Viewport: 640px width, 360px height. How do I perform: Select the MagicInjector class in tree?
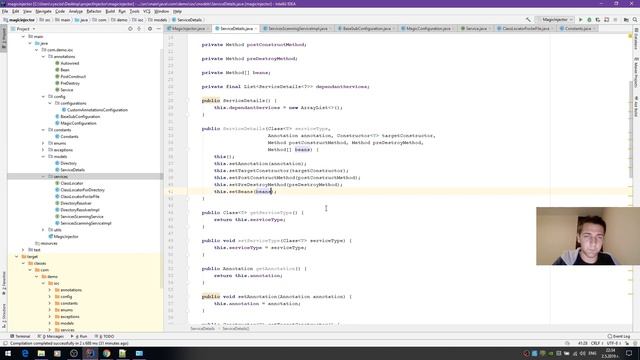pos(63,236)
